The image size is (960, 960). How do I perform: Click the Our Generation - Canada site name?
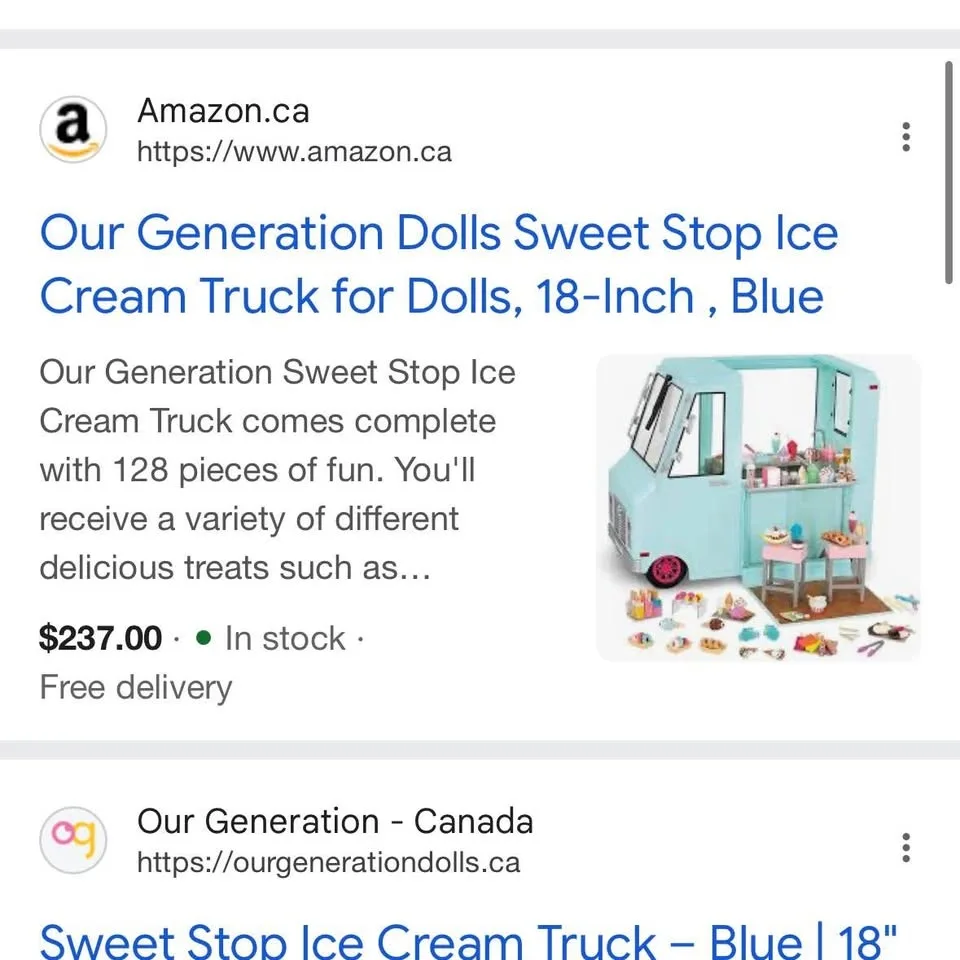click(334, 822)
